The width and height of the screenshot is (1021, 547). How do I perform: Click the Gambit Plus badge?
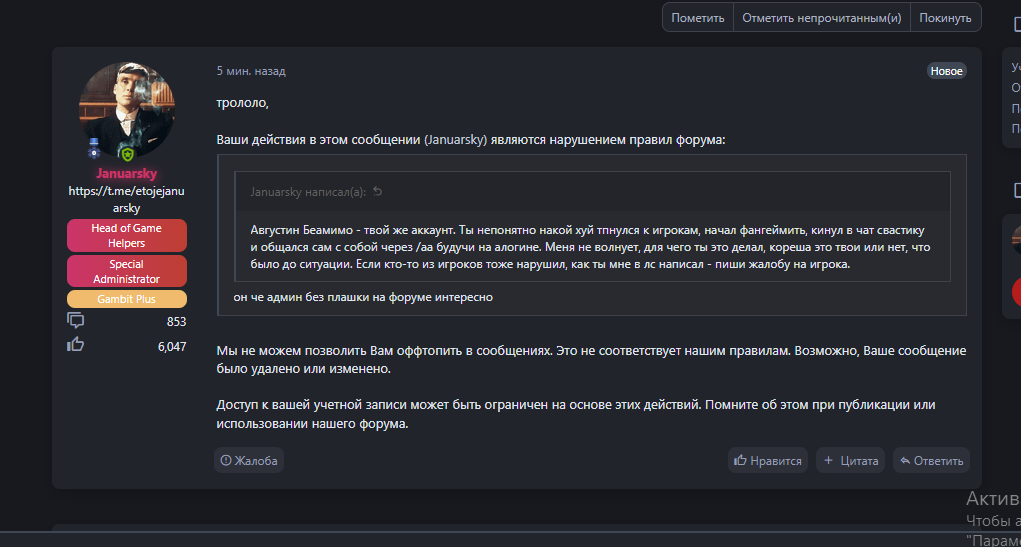pyautogui.click(x=126, y=299)
